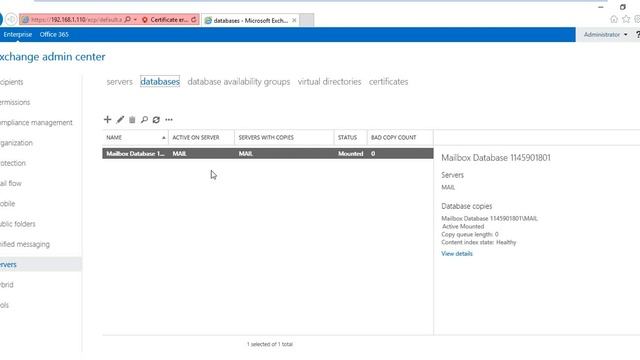Image resolution: width=640 pixels, height=360 pixels.
Task: Open View details link for database copy
Action: click(457, 253)
